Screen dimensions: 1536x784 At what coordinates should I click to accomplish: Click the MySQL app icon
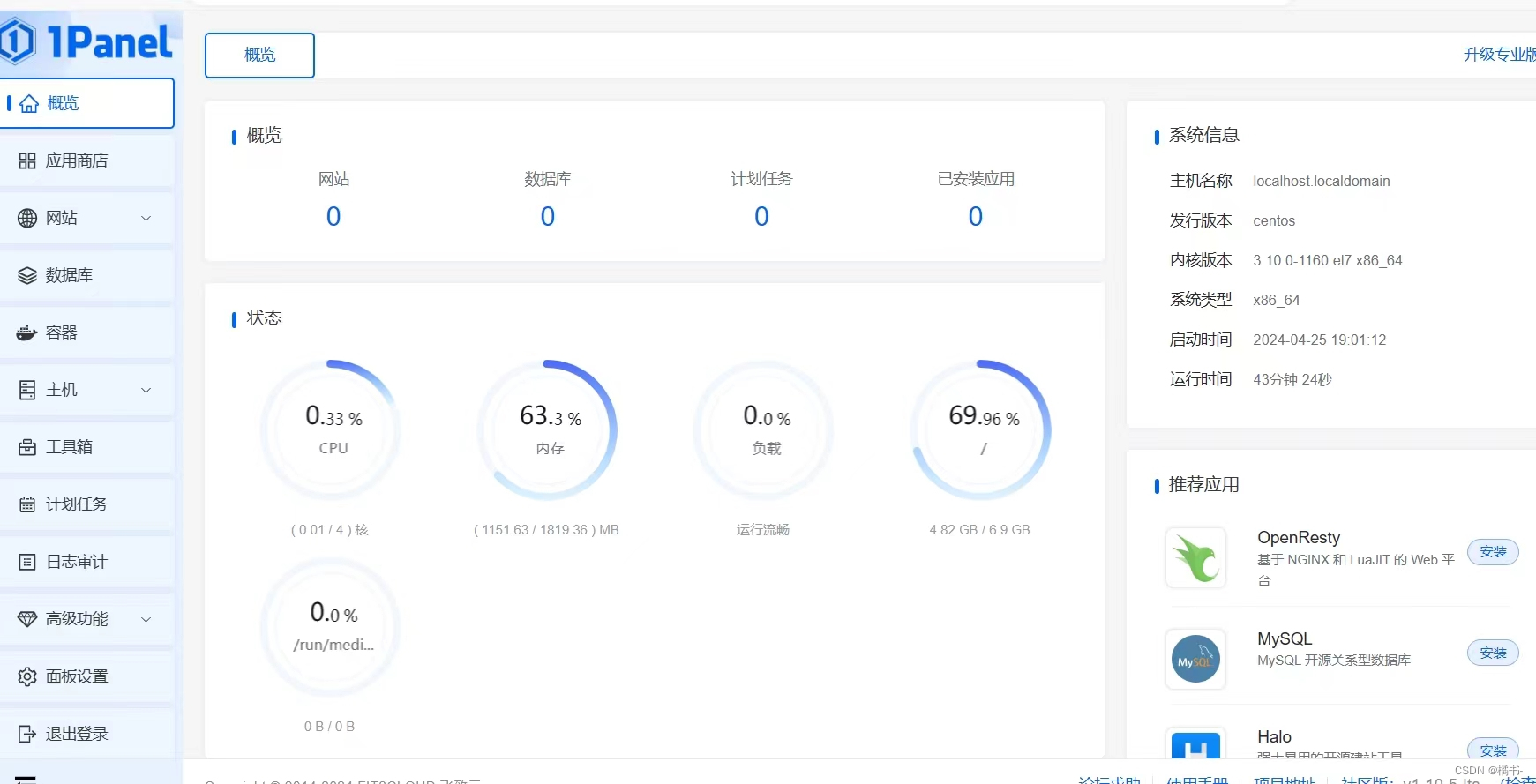[1195, 659]
